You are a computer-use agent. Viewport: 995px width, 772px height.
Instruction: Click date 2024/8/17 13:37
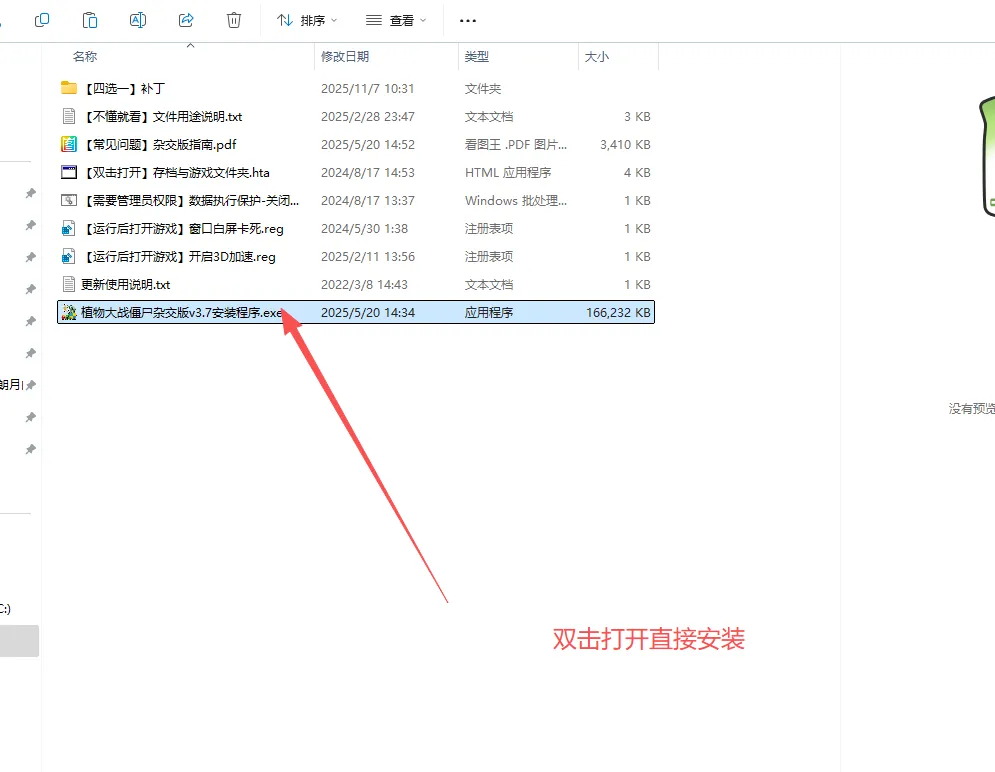368,200
